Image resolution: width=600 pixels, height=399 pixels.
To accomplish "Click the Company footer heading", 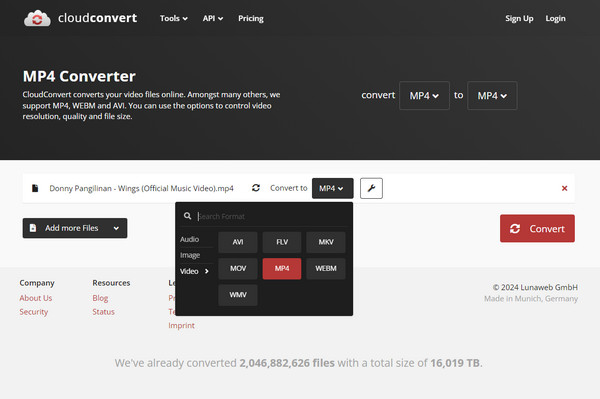I will coord(37,283).
